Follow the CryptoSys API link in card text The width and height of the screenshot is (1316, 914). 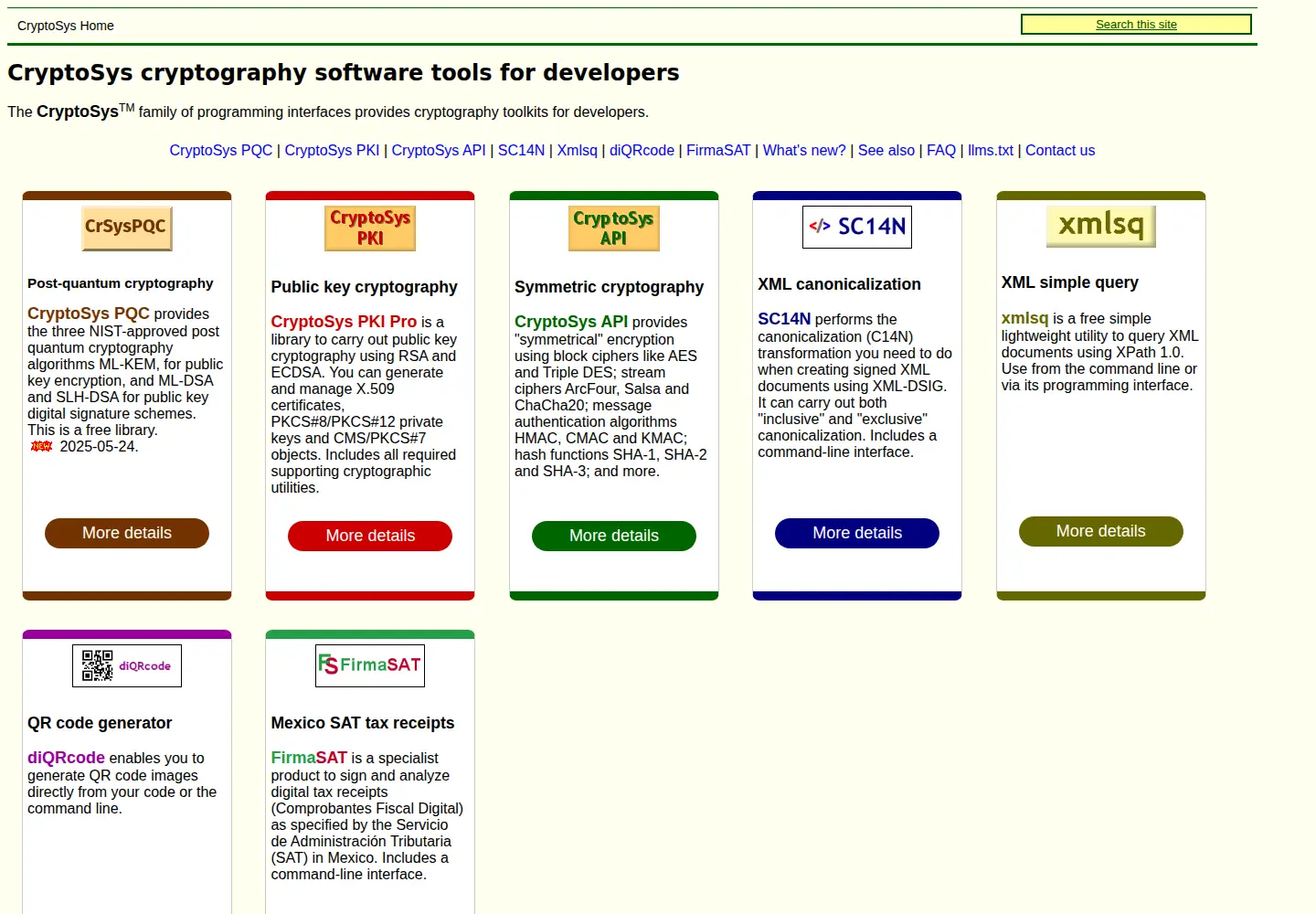pyautogui.click(x=571, y=322)
